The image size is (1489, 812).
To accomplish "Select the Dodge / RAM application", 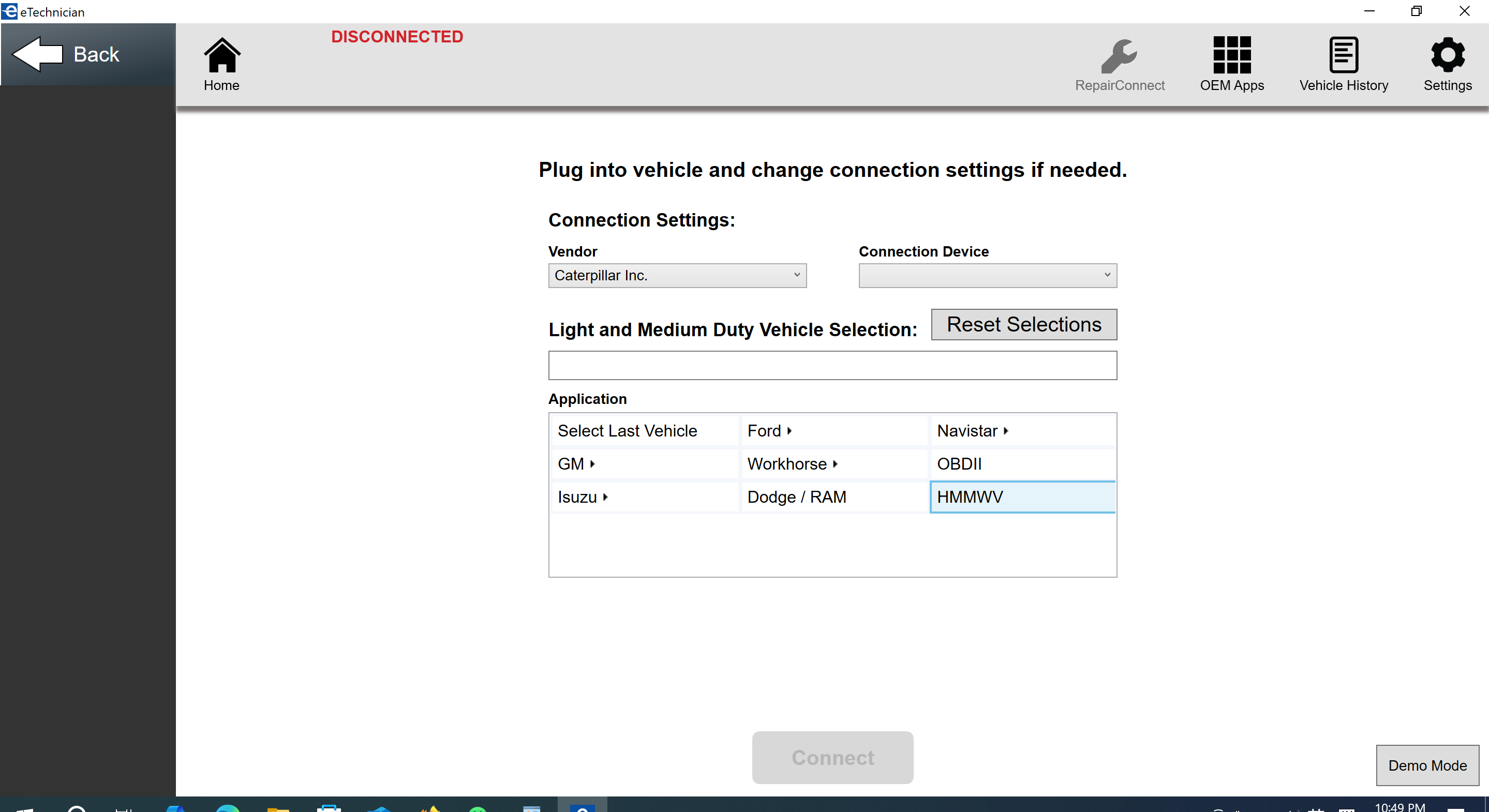I will [834, 497].
